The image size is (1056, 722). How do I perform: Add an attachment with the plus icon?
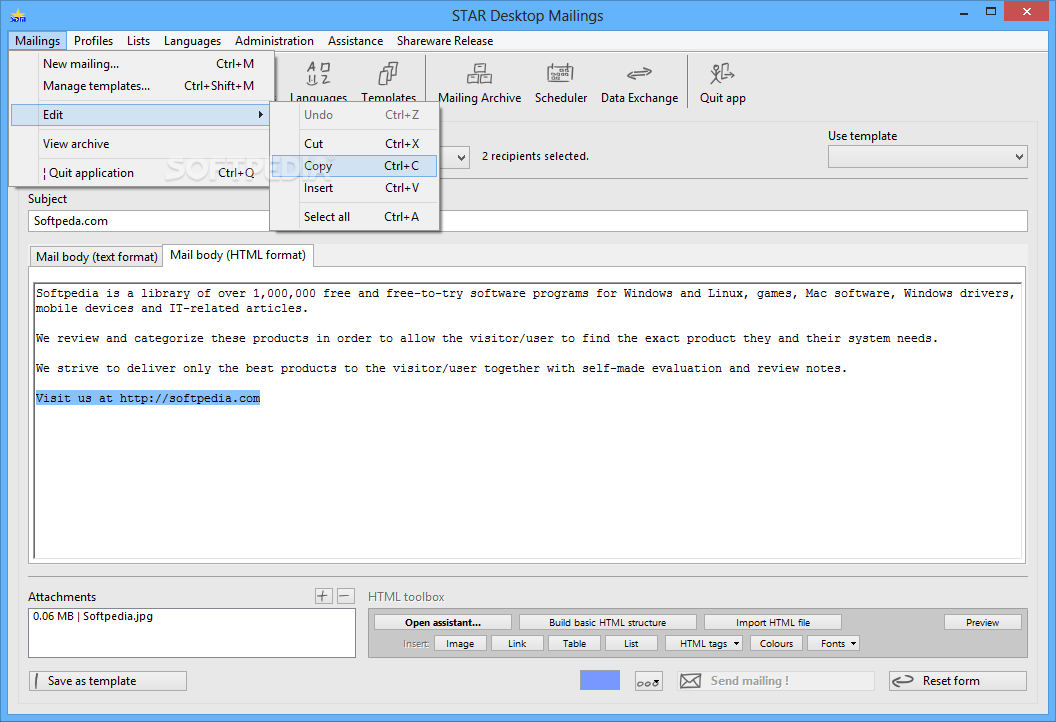point(323,596)
